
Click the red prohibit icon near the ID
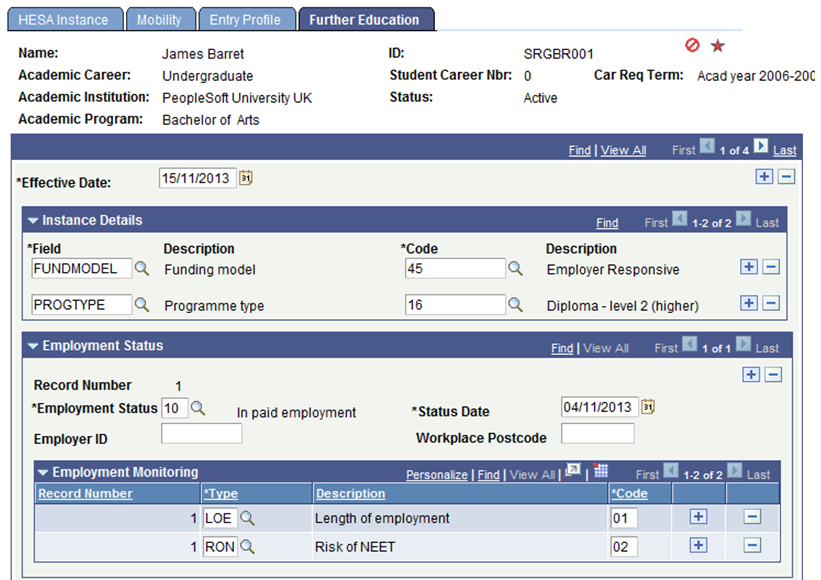pos(691,45)
